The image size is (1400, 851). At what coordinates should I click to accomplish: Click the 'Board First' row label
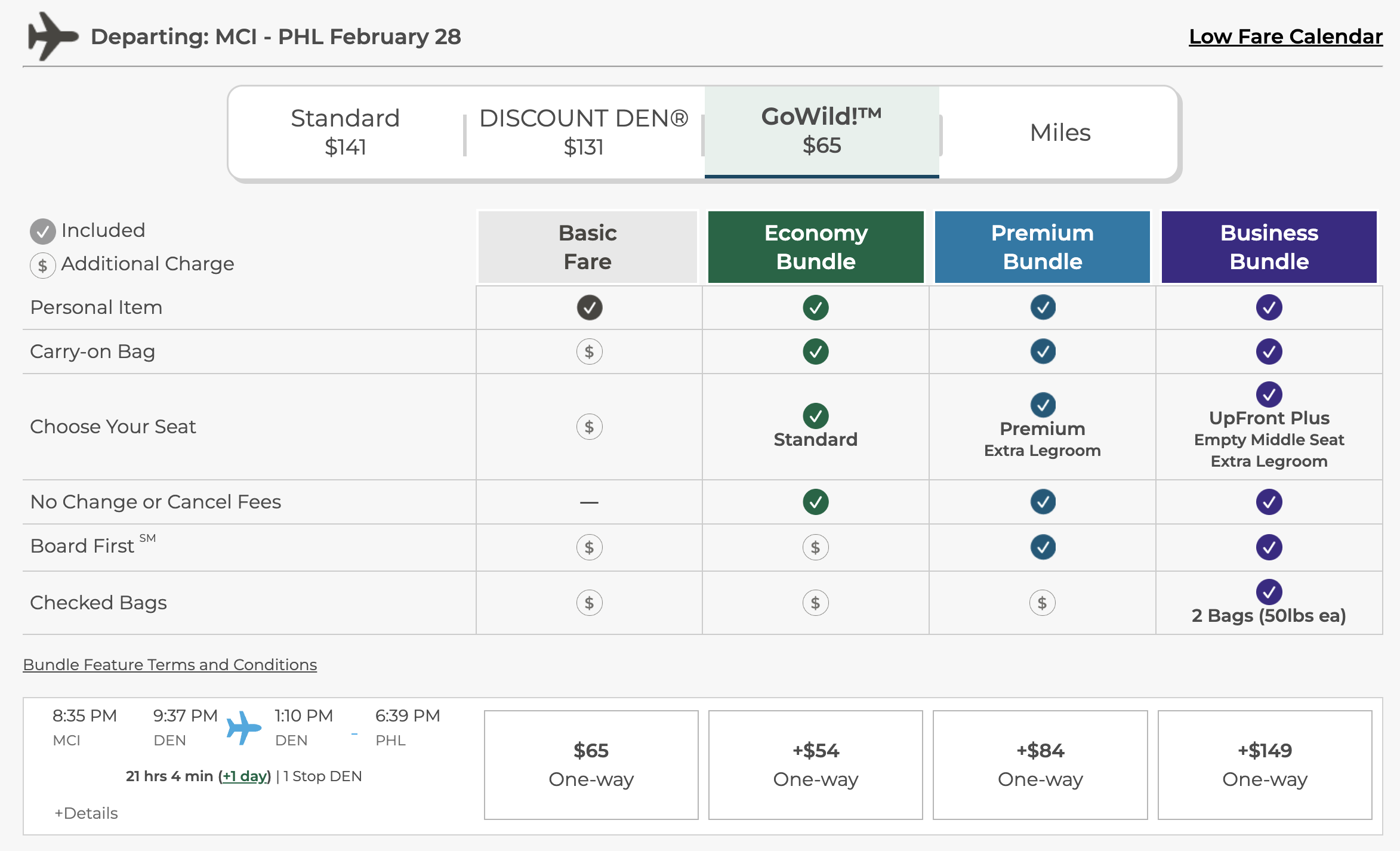point(93,545)
